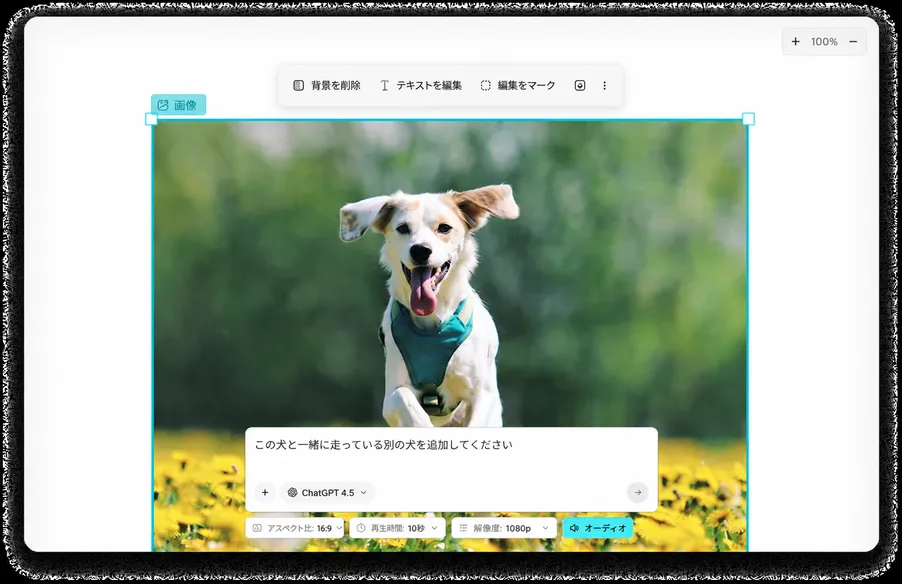The width and height of the screenshot is (902, 584).
Task: Choose テキストを編集 in the image toolbar
Action: [x=421, y=86]
